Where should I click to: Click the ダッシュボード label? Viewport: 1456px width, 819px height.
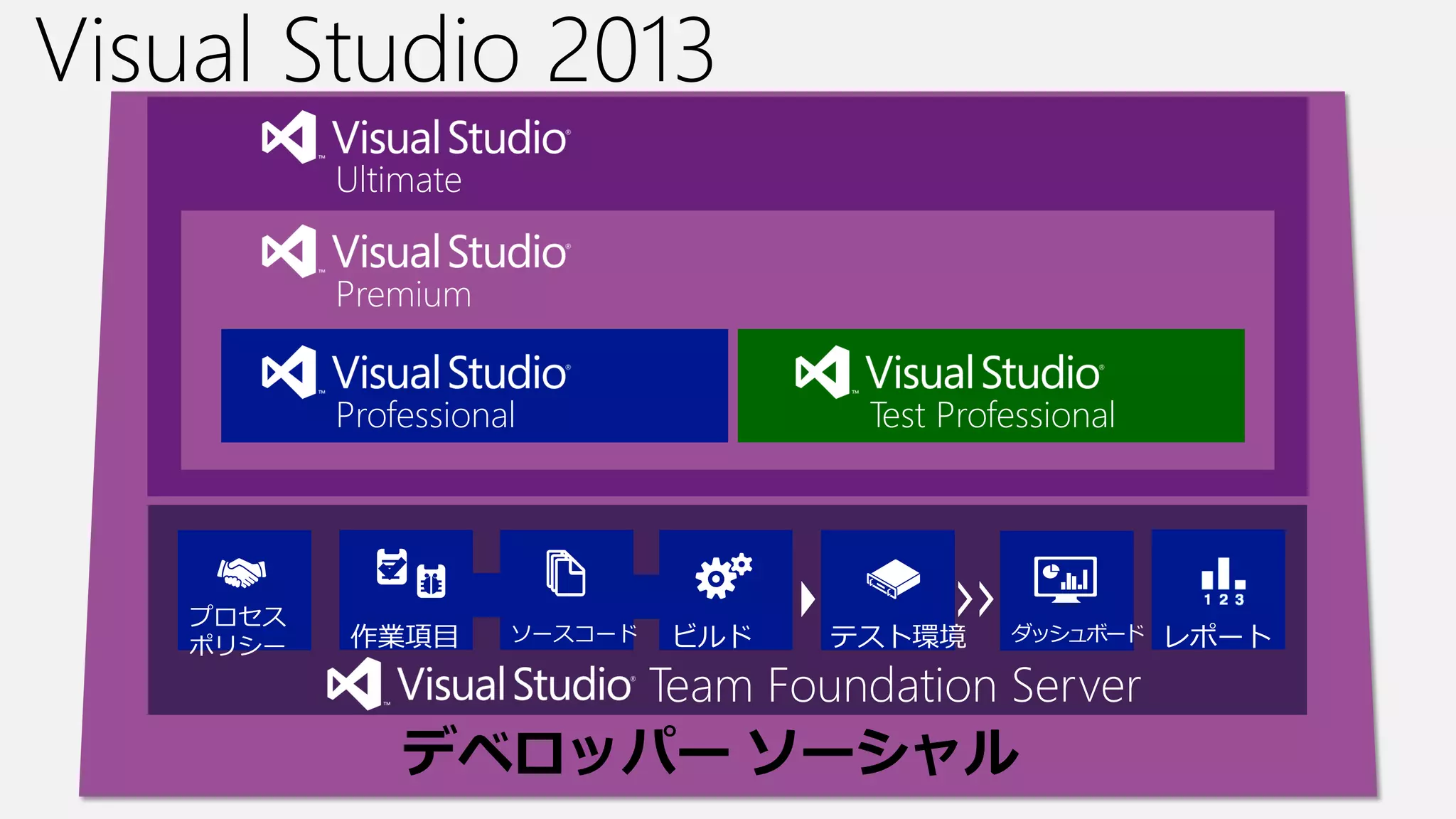[1078, 632]
